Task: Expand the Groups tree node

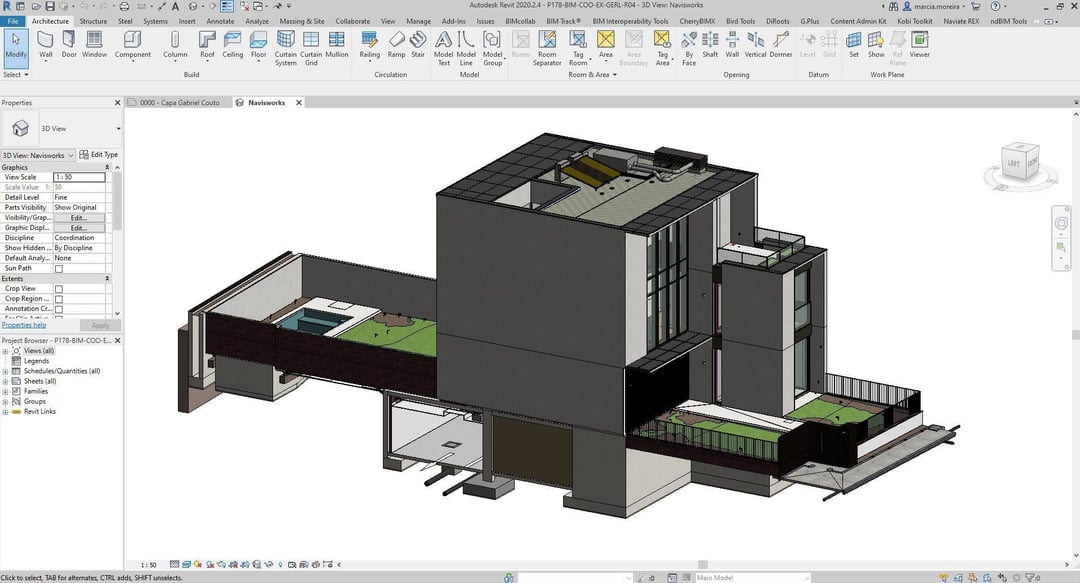Action: tap(6, 402)
